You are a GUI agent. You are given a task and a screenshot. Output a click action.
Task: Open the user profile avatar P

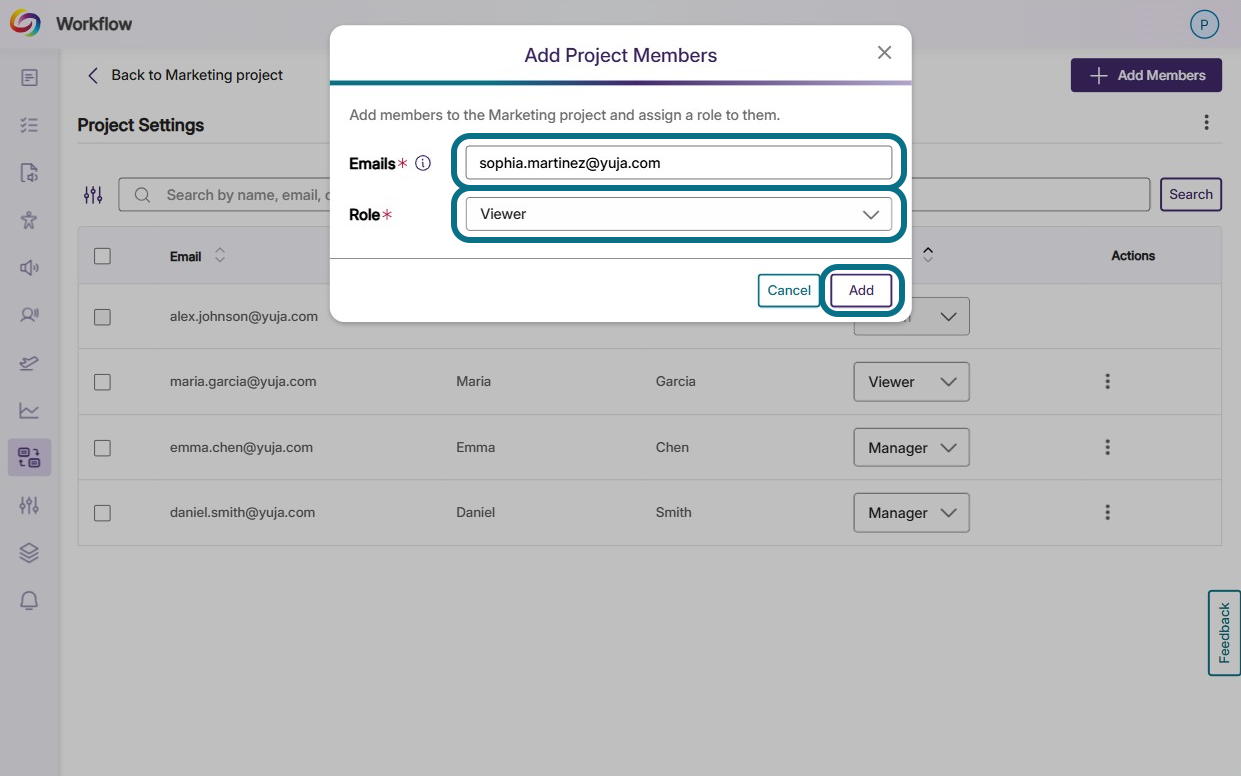tap(1204, 25)
